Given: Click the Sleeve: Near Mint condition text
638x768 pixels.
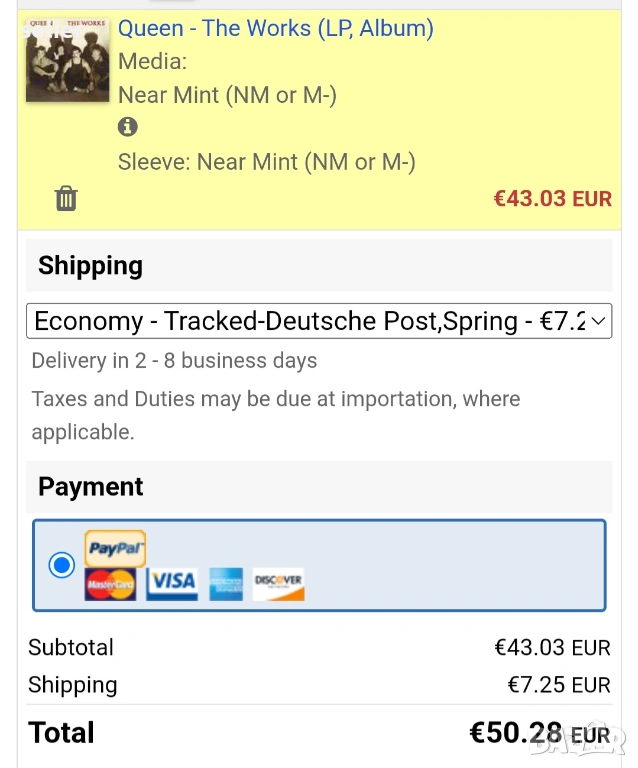Looking at the screenshot, I should pyautogui.click(x=266, y=162).
